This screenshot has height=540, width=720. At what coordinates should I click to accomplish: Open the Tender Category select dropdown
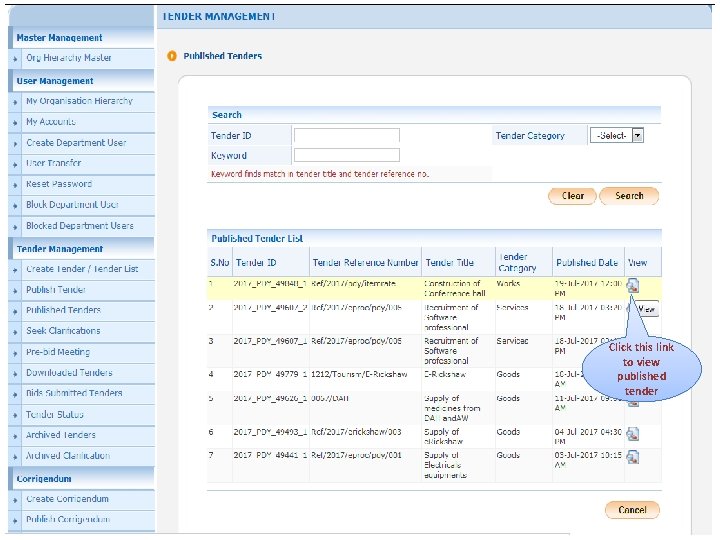tap(617, 135)
